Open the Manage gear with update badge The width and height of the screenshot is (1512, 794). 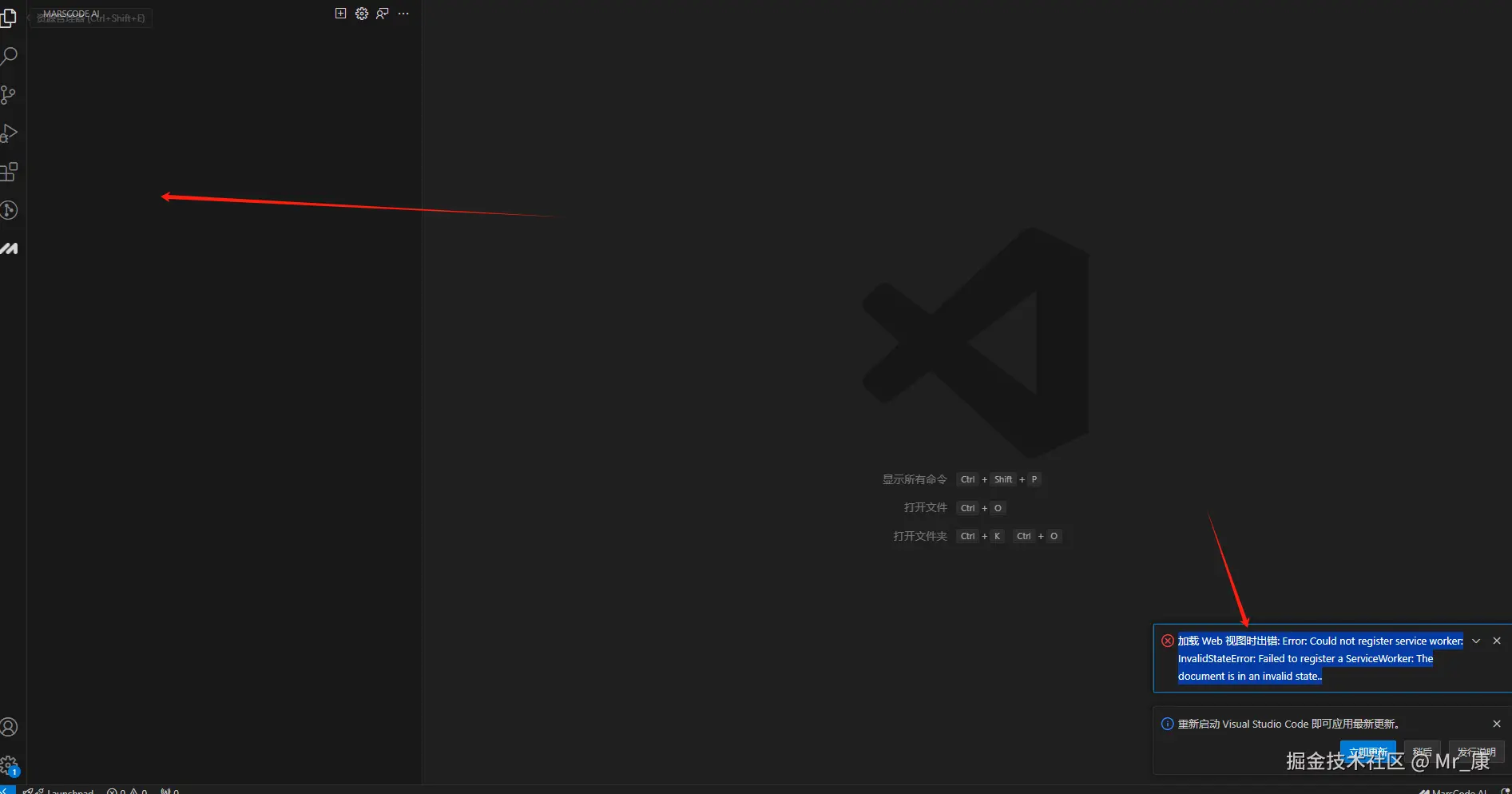(x=9, y=765)
